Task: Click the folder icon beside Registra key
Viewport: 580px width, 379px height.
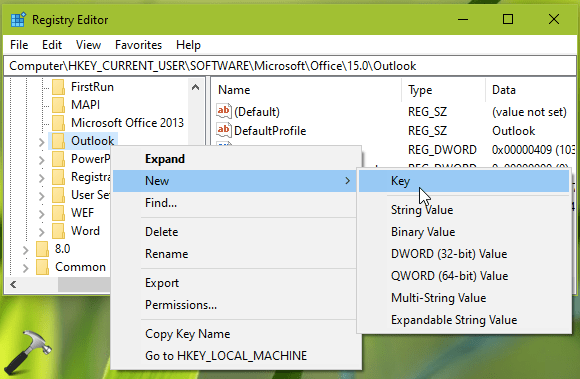Action: [x=58, y=177]
